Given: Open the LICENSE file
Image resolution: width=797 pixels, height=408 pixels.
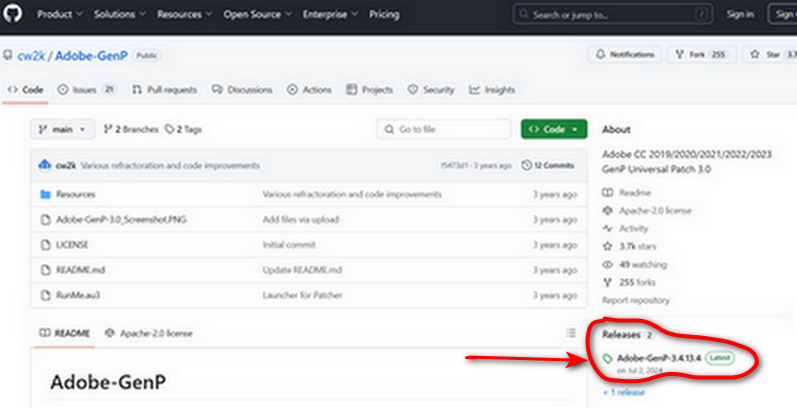Looking at the screenshot, I should (x=72, y=245).
